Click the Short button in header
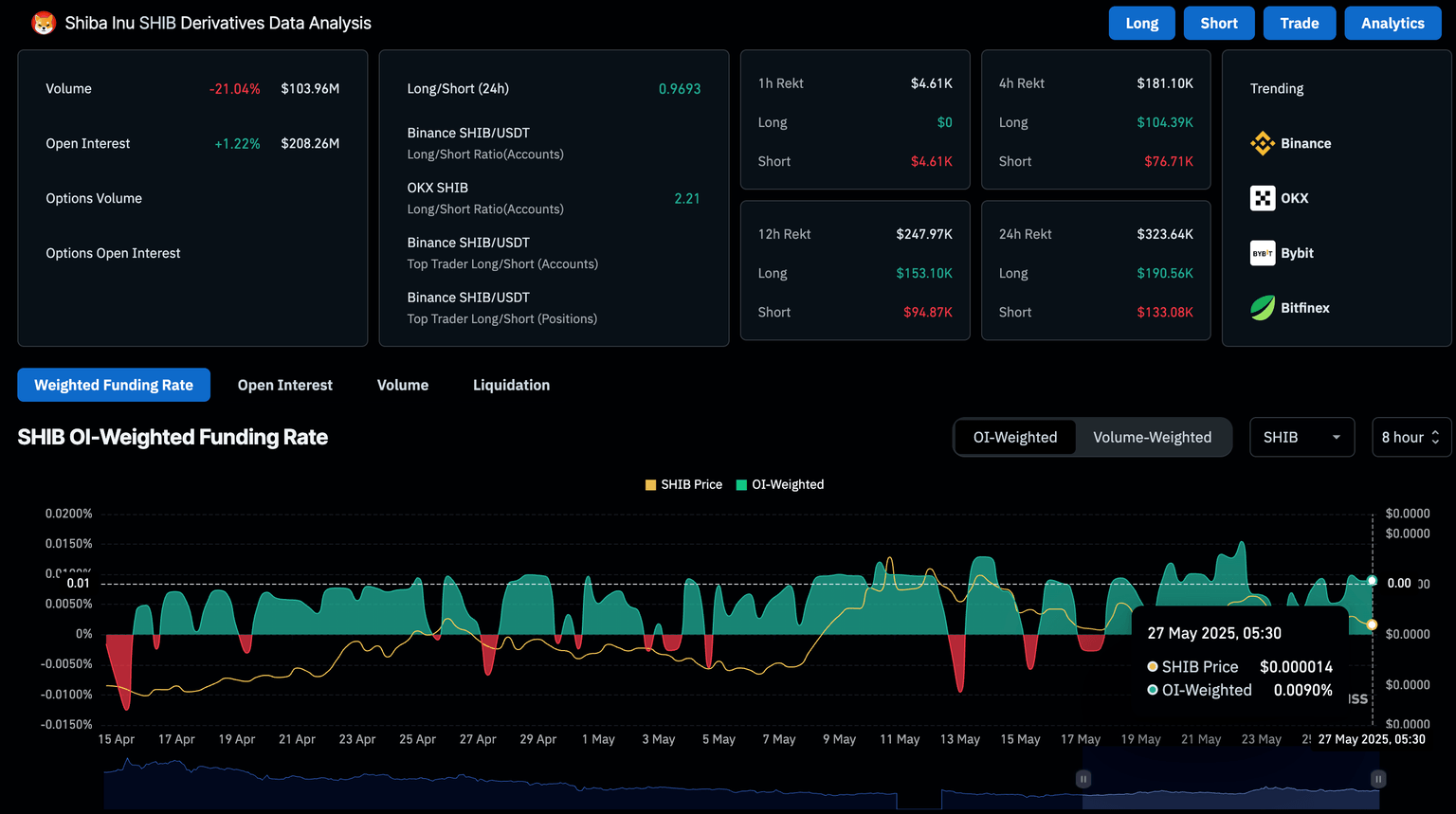Screen dimensions: 1456x814 click(1218, 24)
